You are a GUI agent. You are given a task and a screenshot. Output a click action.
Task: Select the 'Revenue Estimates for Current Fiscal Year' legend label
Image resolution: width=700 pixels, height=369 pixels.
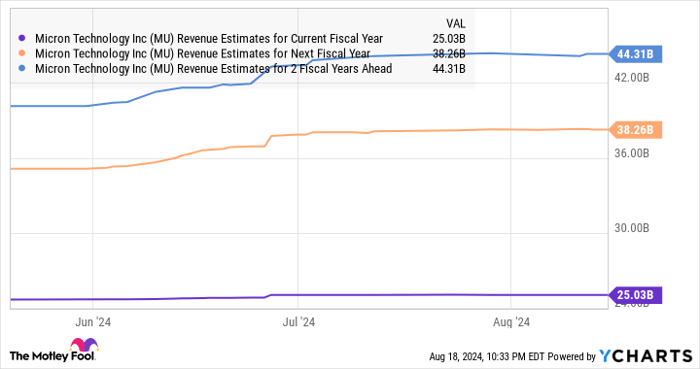coord(209,39)
